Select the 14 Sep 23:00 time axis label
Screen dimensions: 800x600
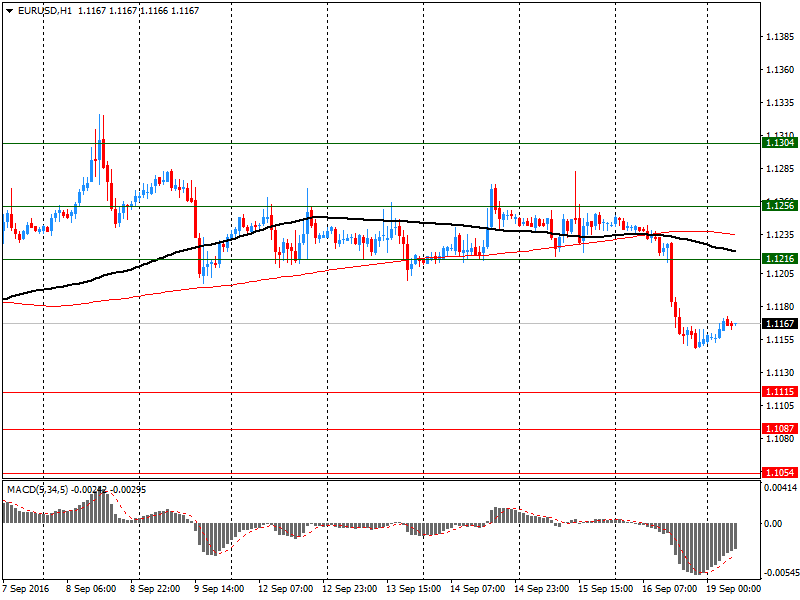tap(541, 589)
